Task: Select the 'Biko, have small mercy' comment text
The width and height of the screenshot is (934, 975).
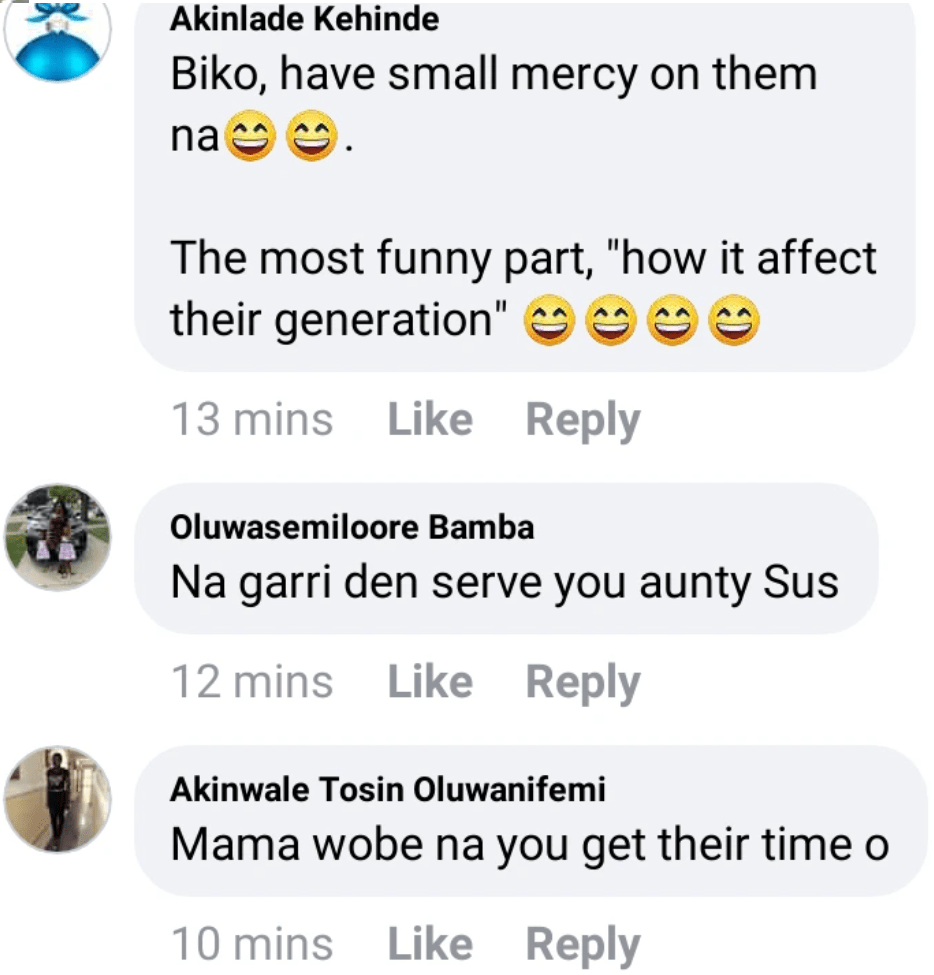Action: 494,76
